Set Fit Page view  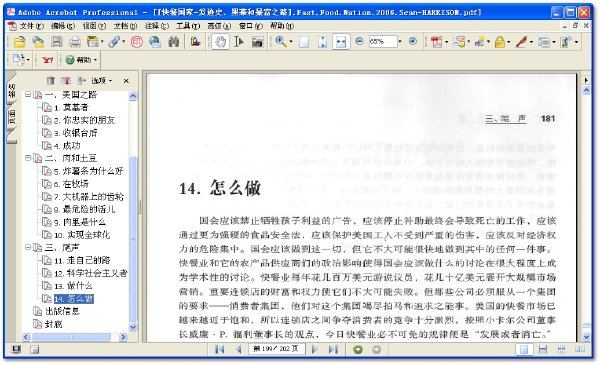323,42
